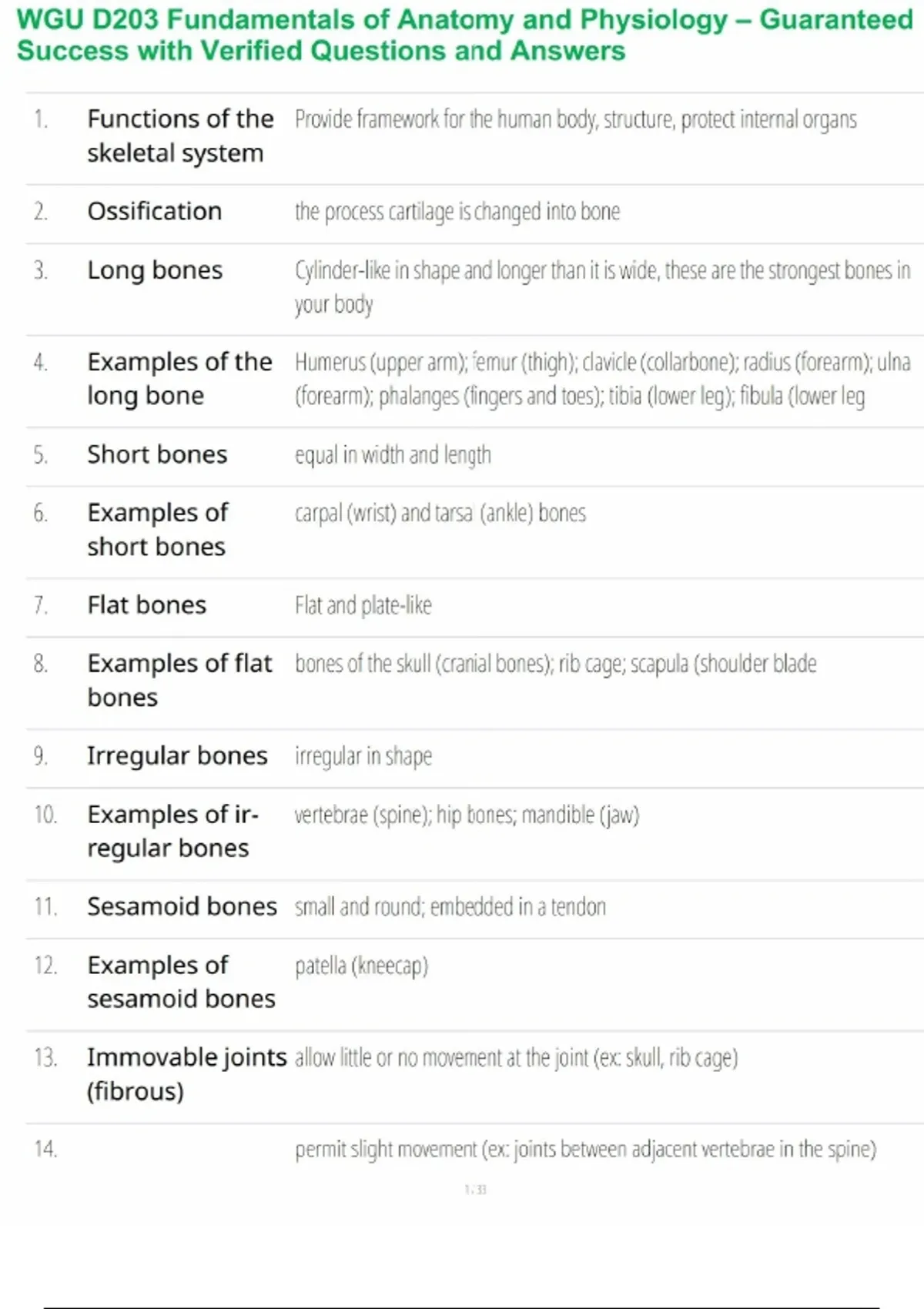Select the "Ossification" term

tap(155, 212)
